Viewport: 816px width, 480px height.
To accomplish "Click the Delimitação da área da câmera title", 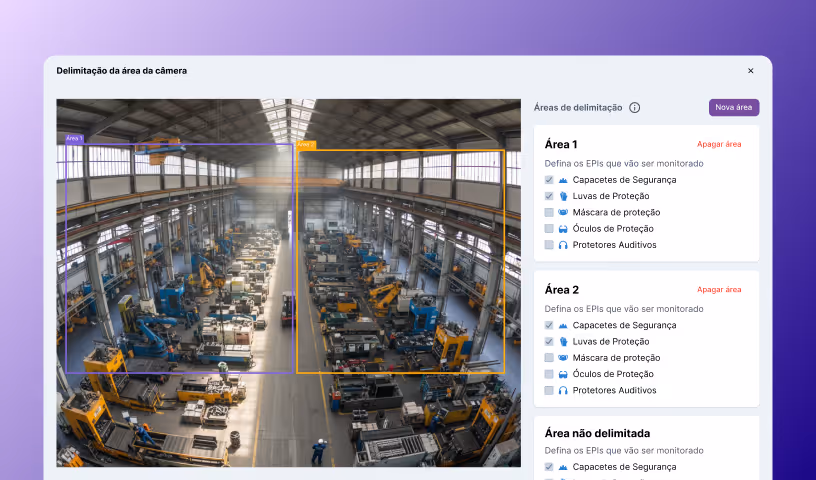I will coord(122,71).
